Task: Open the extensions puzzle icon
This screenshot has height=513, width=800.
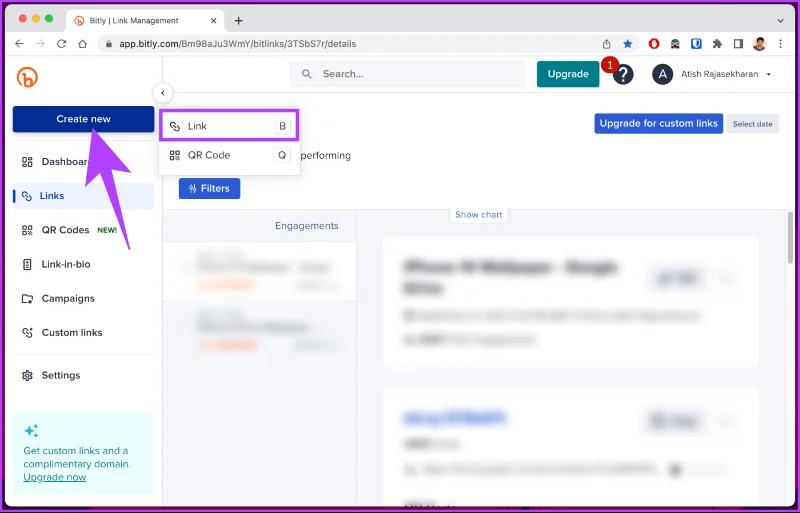Action: point(717,44)
